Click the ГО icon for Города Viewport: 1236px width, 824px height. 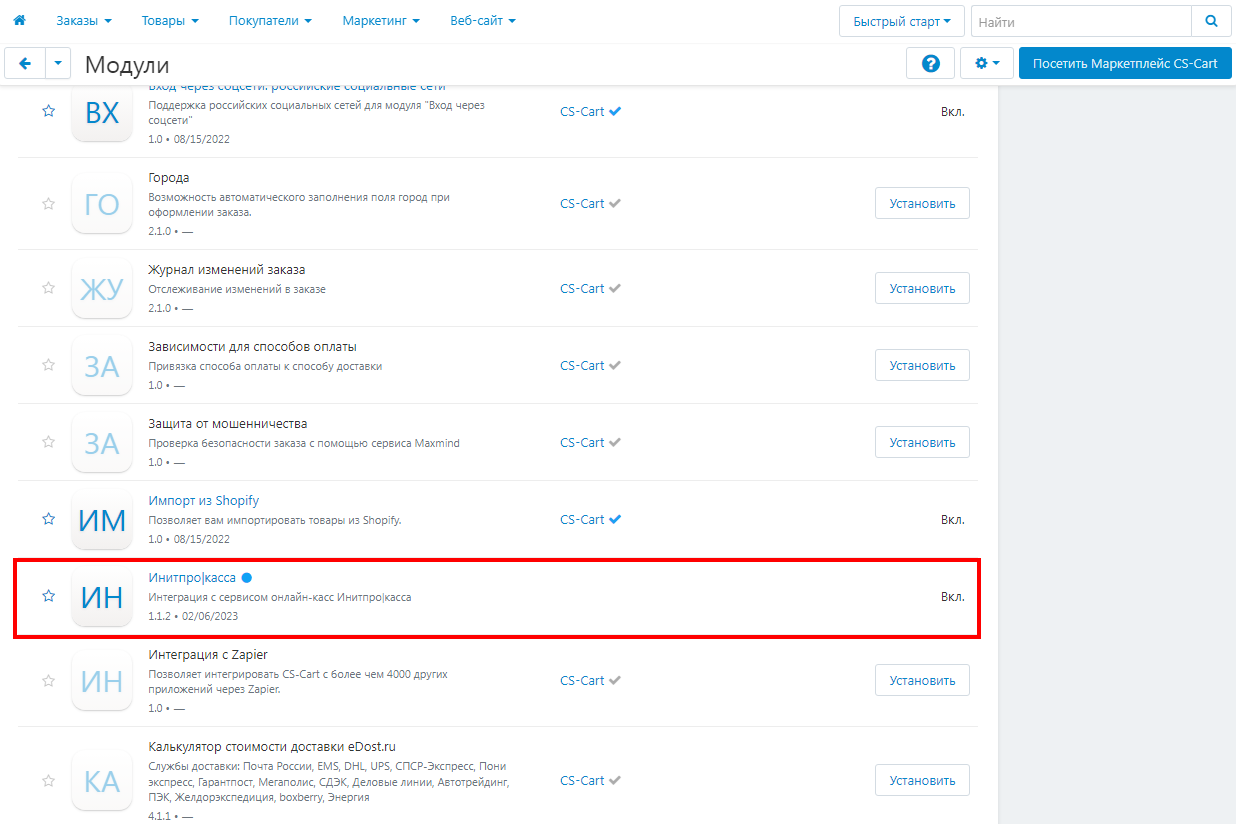click(x=102, y=204)
